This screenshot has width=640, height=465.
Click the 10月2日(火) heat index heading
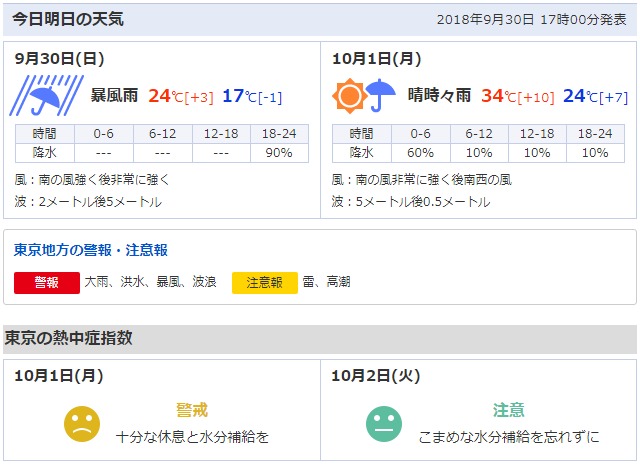click(x=377, y=376)
